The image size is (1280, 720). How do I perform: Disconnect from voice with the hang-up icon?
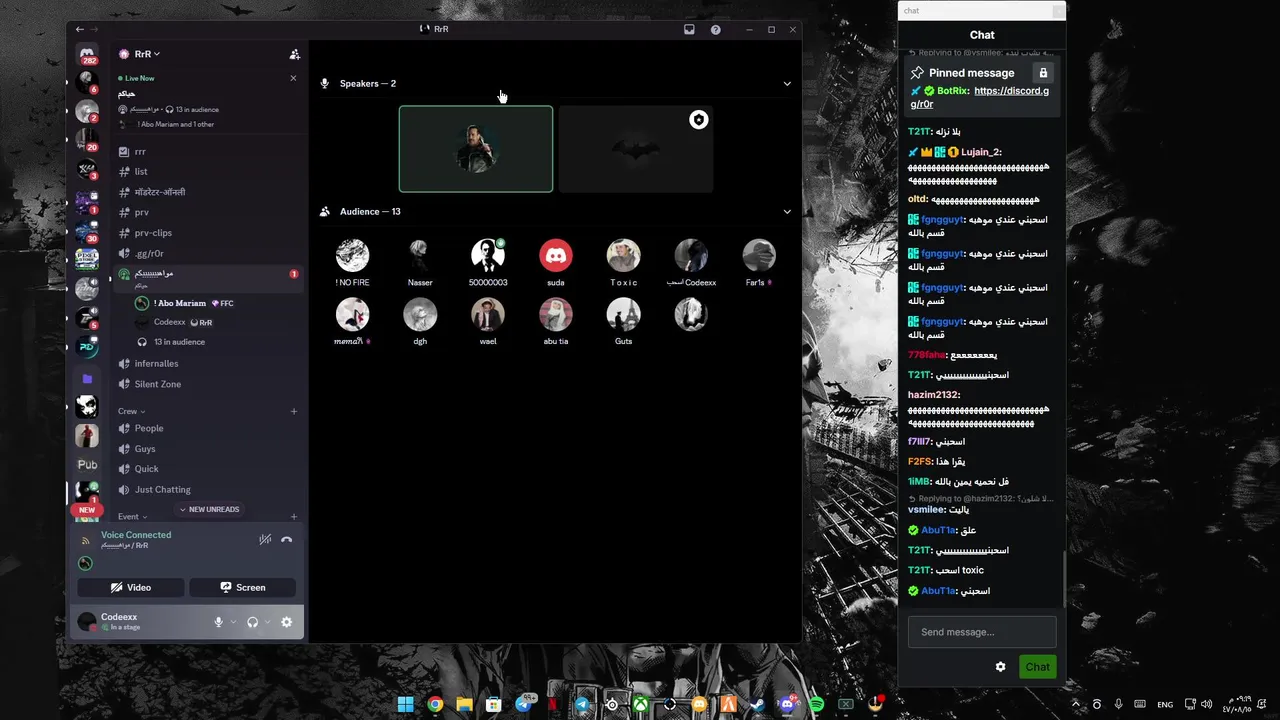point(287,539)
